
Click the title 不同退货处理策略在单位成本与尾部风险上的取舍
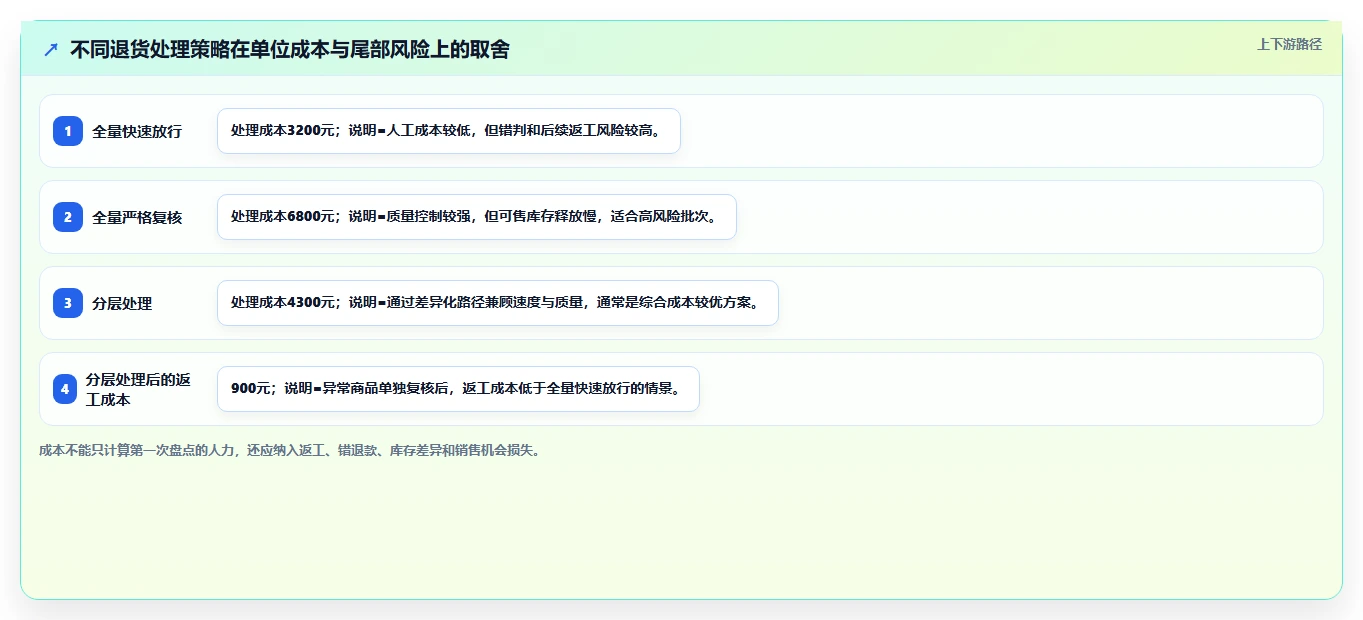coord(290,49)
